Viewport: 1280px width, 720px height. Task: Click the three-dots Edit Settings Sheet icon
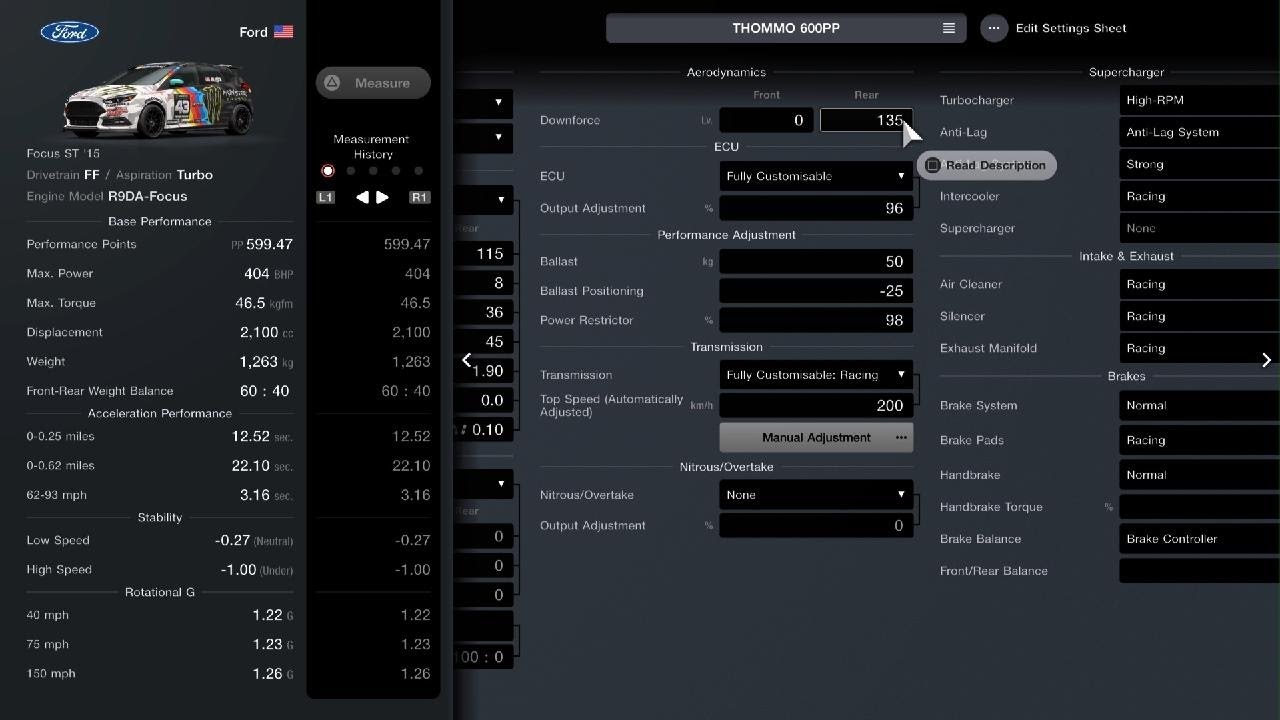[994, 28]
